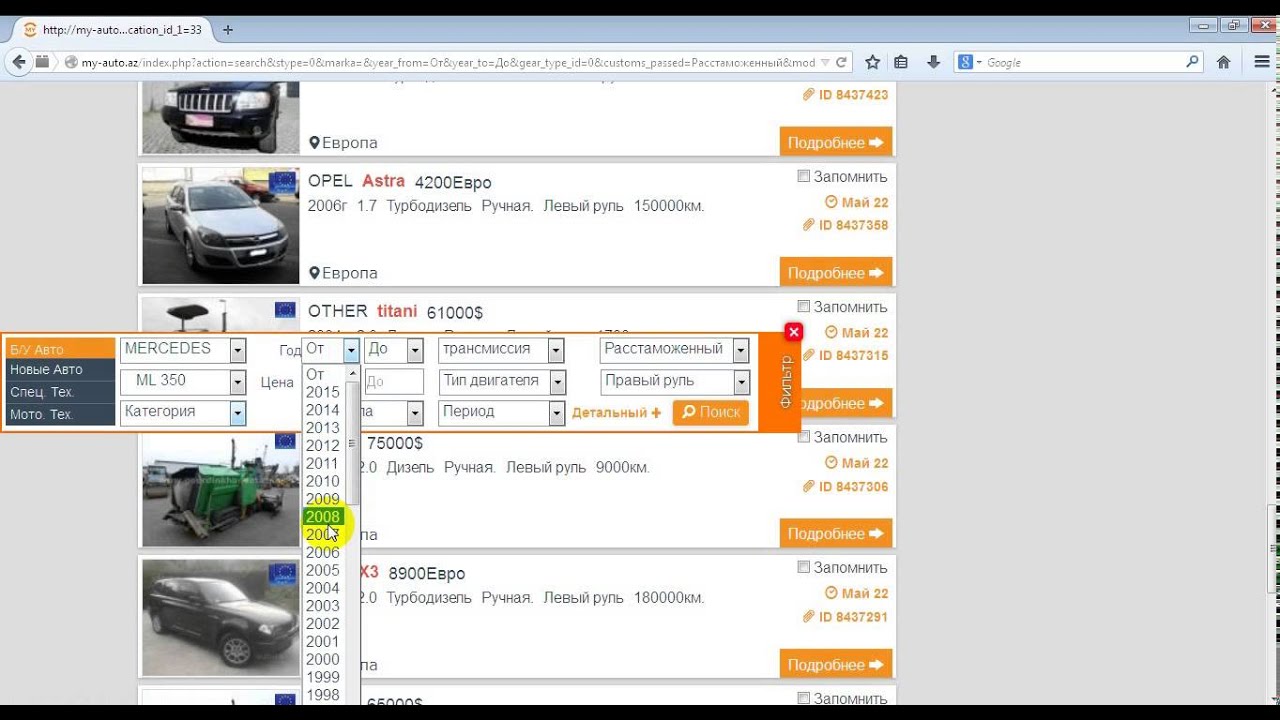Image resolution: width=1280 pixels, height=720 pixels.
Task: Open the MERCEDES make dropdown
Action: coord(183,350)
